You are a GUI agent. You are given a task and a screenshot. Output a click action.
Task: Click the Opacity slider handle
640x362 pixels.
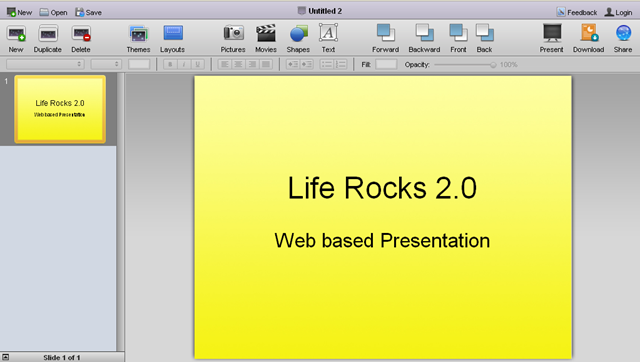493,64
